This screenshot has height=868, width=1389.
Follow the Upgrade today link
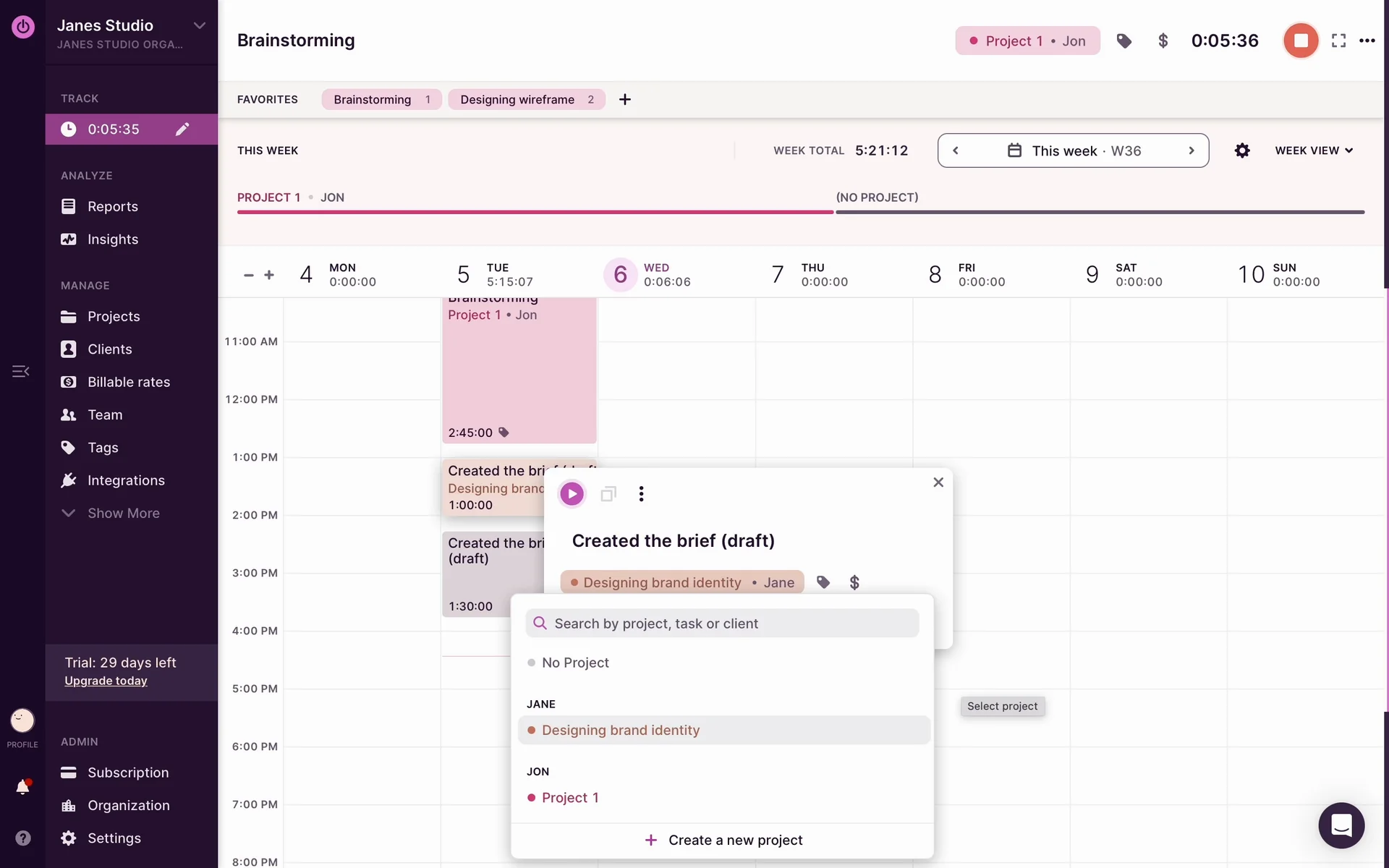[x=106, y=681]
